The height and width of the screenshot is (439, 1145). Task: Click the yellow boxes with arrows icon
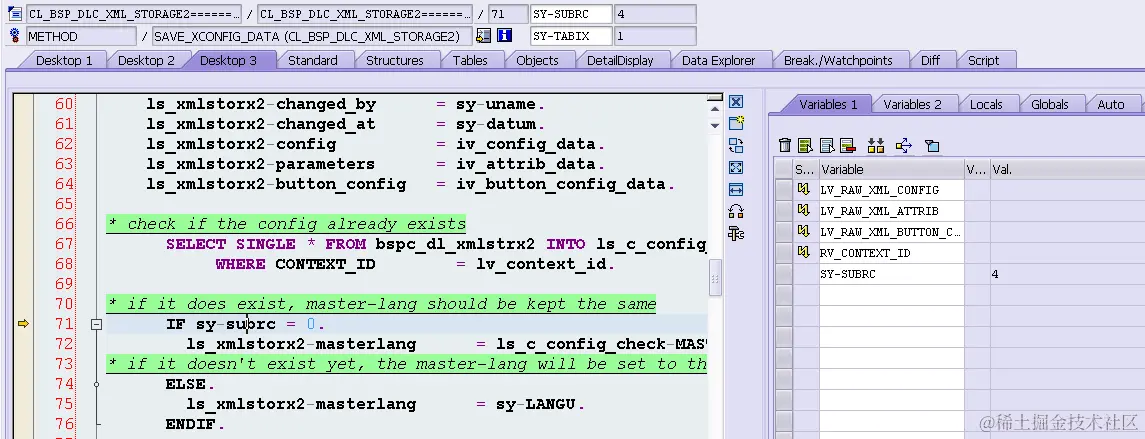click(x=876, y=145)
